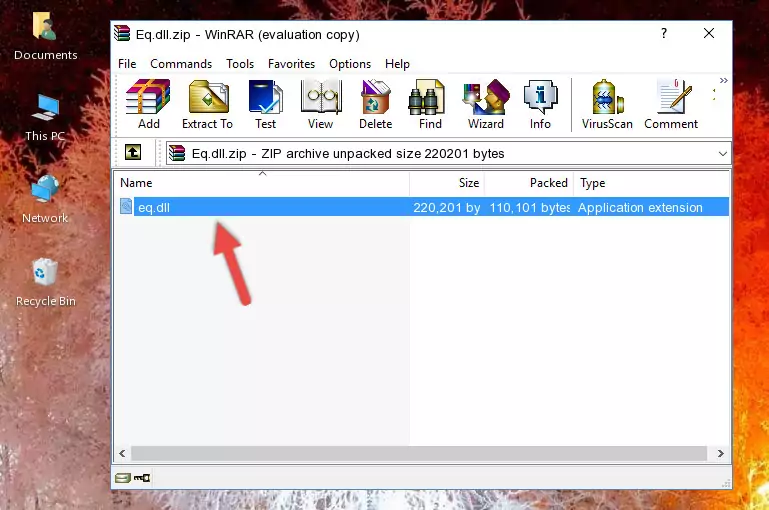The height and width of the screenshot is (510, 769).
Task: Click the right scroll arrow
Action: [x=720, y=454]
